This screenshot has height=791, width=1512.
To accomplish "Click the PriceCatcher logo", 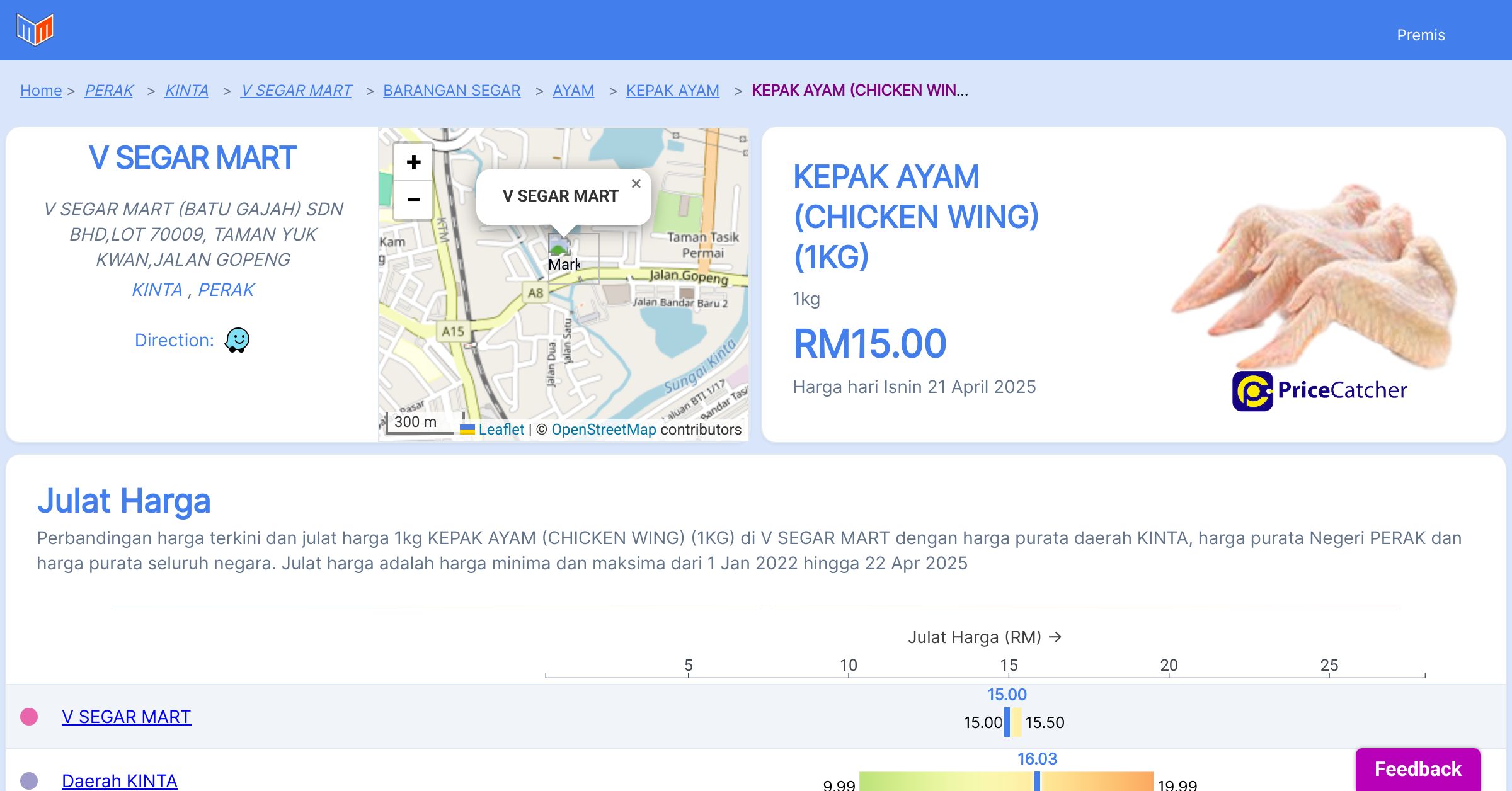I will point(1319,390).
